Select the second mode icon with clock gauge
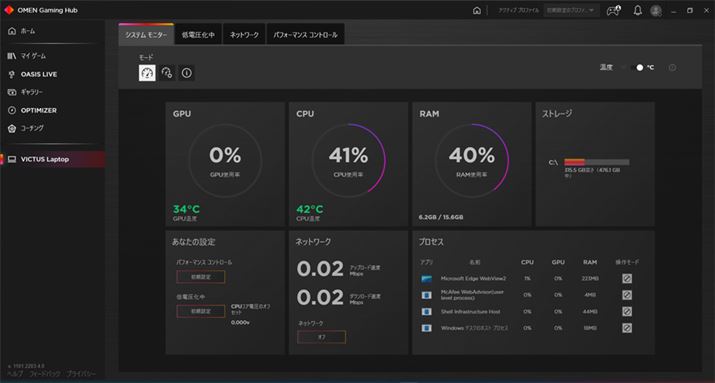Screen dimensions: 715x383 coord(167,73)
